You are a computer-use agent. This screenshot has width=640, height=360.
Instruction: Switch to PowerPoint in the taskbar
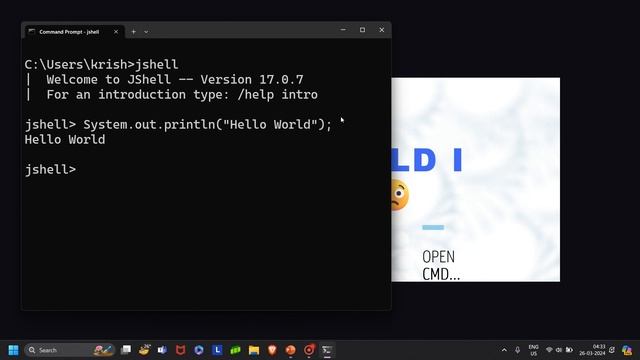point(291,350)
